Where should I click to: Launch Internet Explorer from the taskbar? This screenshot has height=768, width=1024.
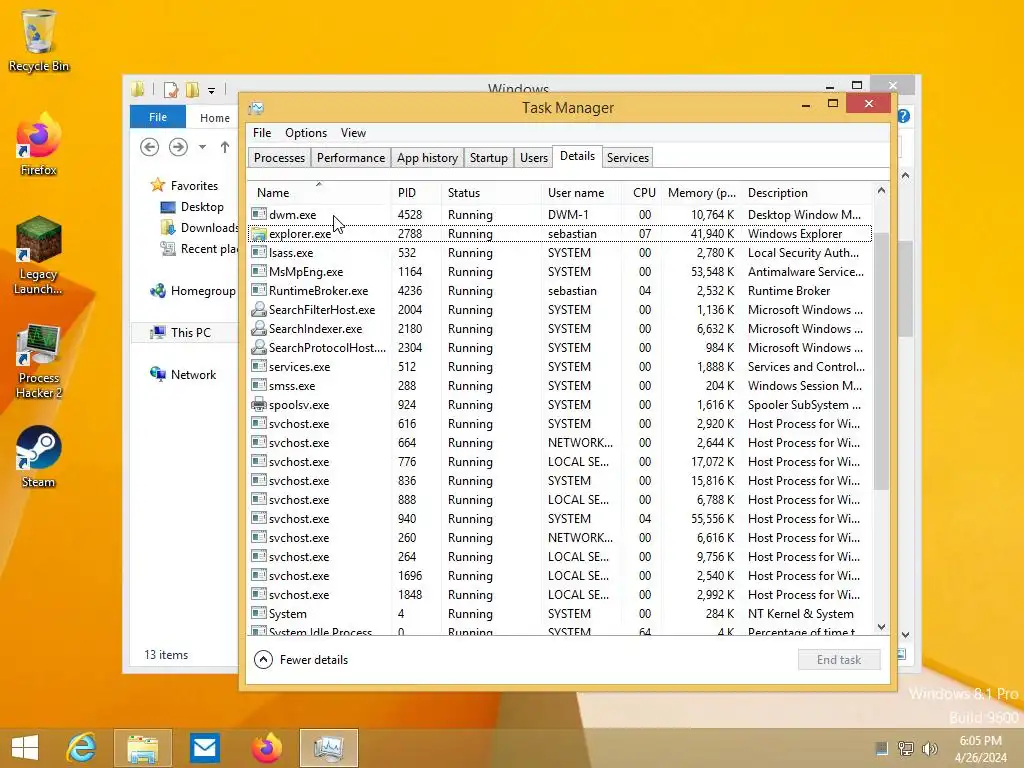[x=82, y=748]
